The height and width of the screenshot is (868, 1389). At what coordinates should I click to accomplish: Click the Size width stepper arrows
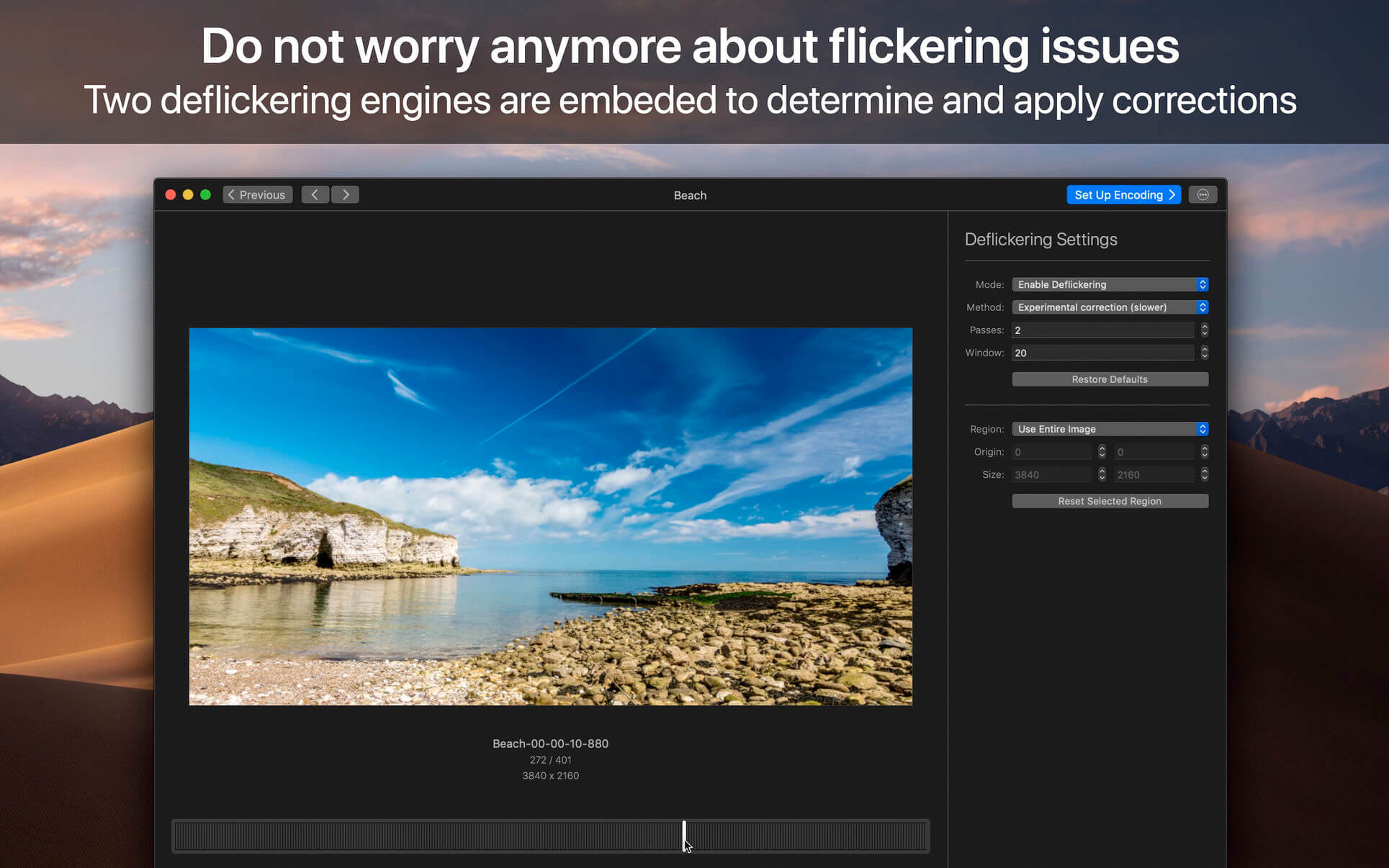click(x=1102, y=475)
